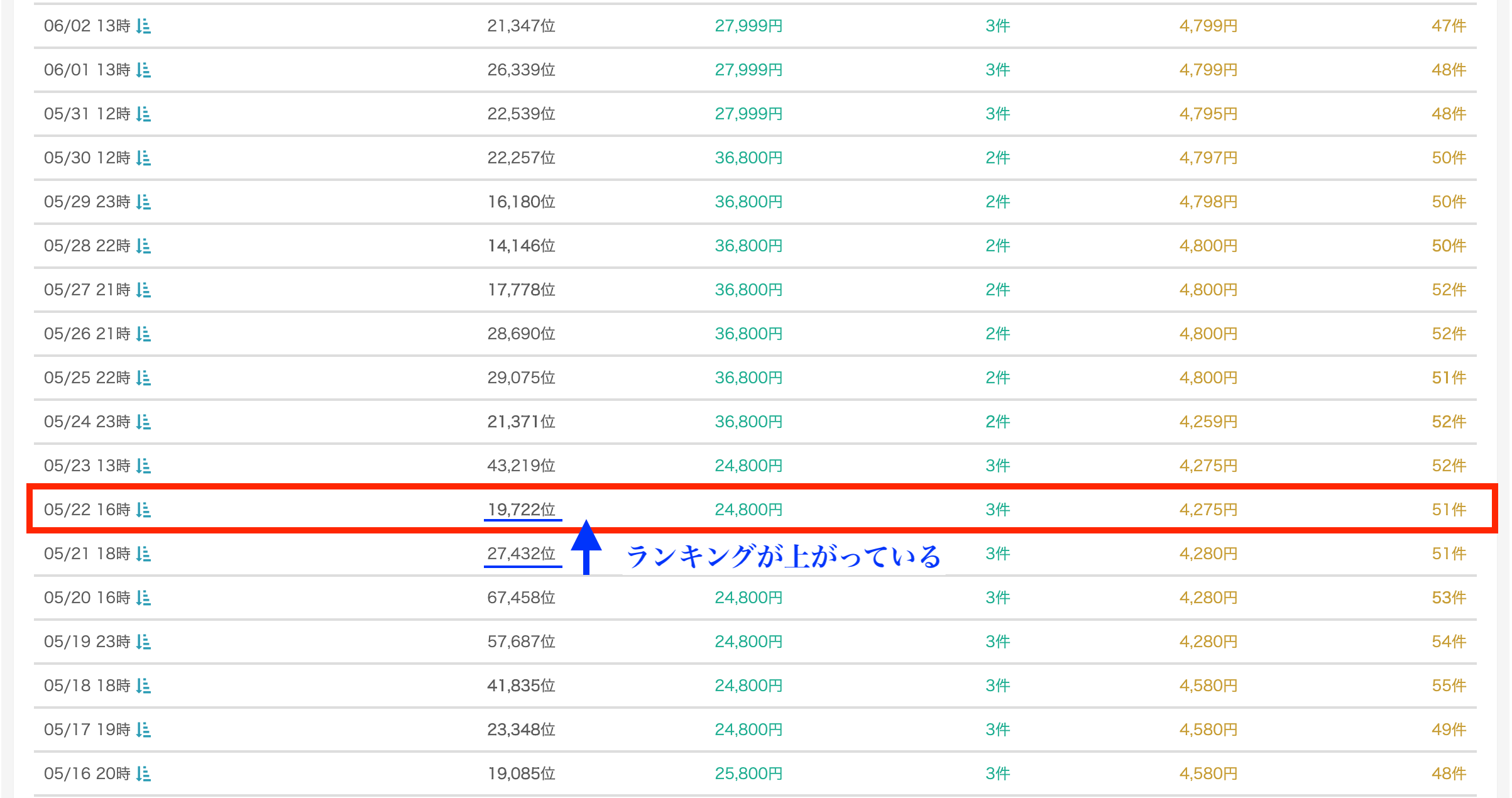Click 3件 in the 05/22 16時 row
1512x798 pixels.
coord(998,510)
